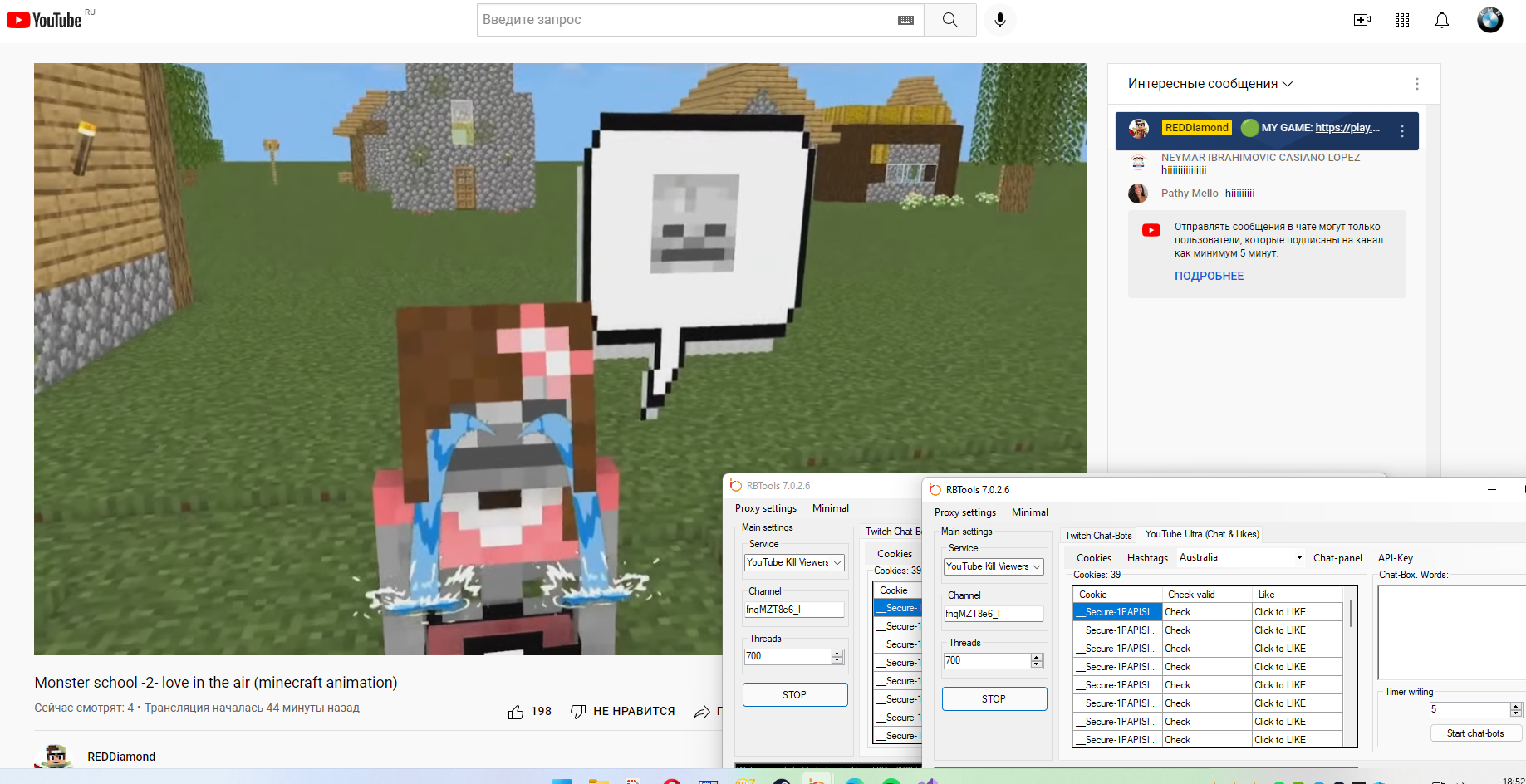Activate voice search microphone
Viewport: 1526px width, 784px height.
click(x=1000, y=20)
